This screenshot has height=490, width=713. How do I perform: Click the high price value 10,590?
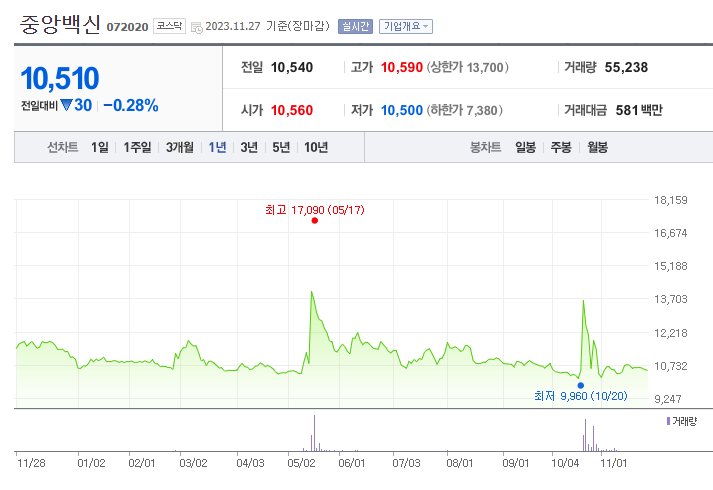pos(402,67)
